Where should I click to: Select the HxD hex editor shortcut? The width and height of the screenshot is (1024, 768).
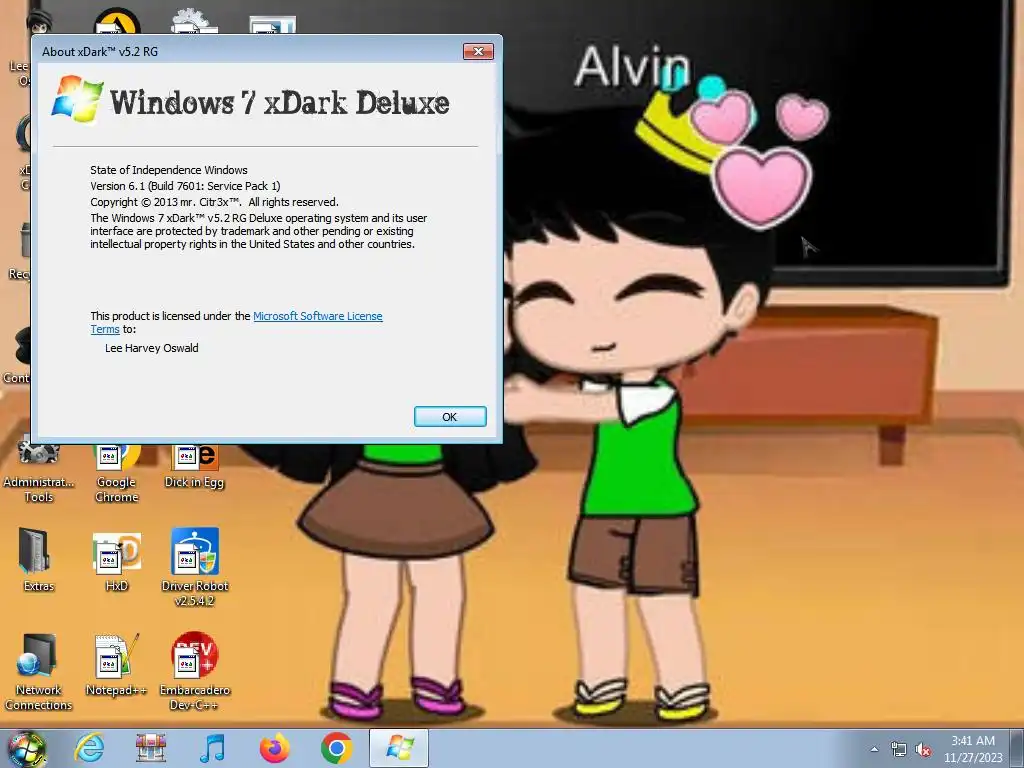click(x=117, y=560)
